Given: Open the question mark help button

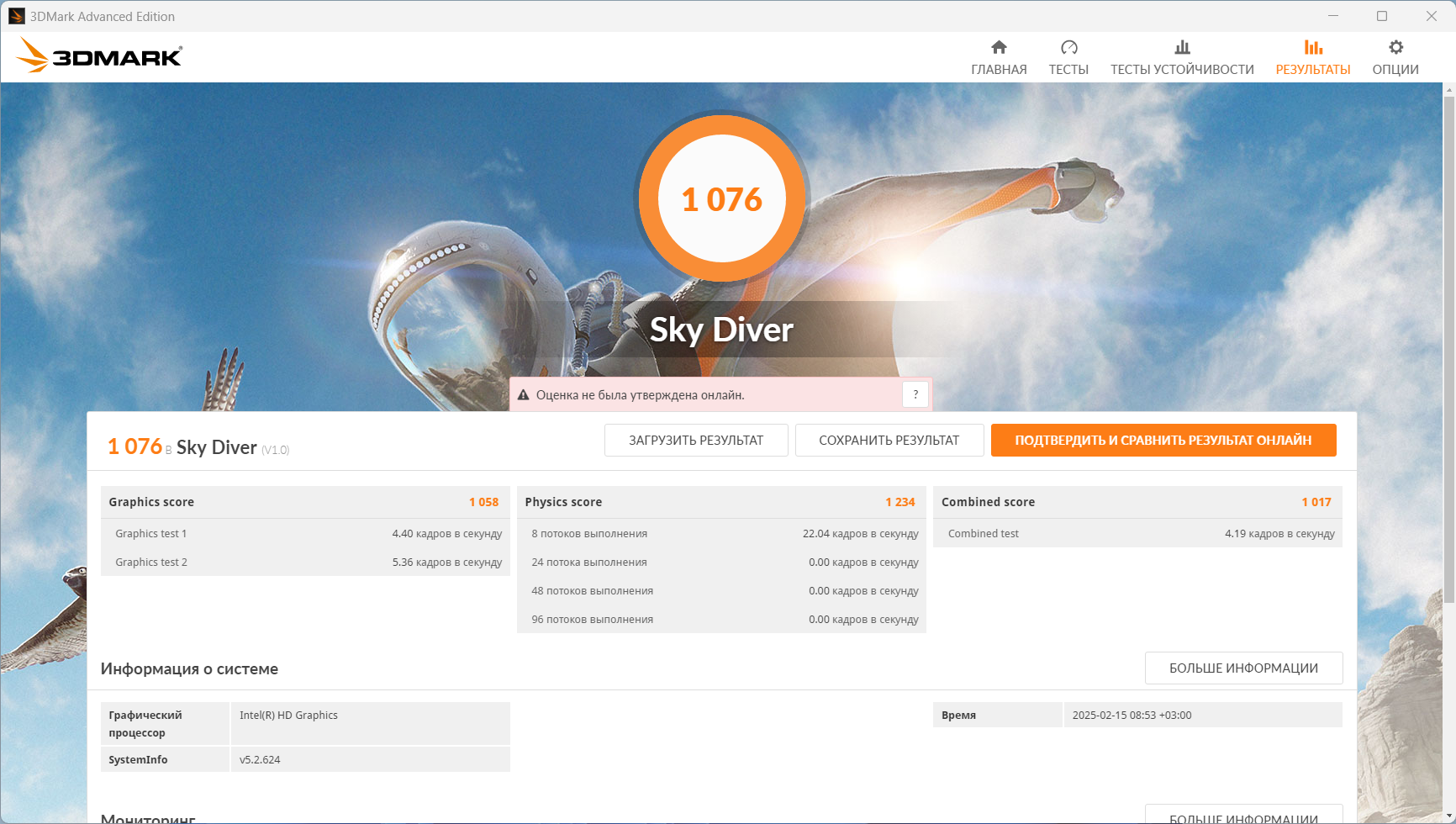Looking at the screenshot, I should (915, 394).
